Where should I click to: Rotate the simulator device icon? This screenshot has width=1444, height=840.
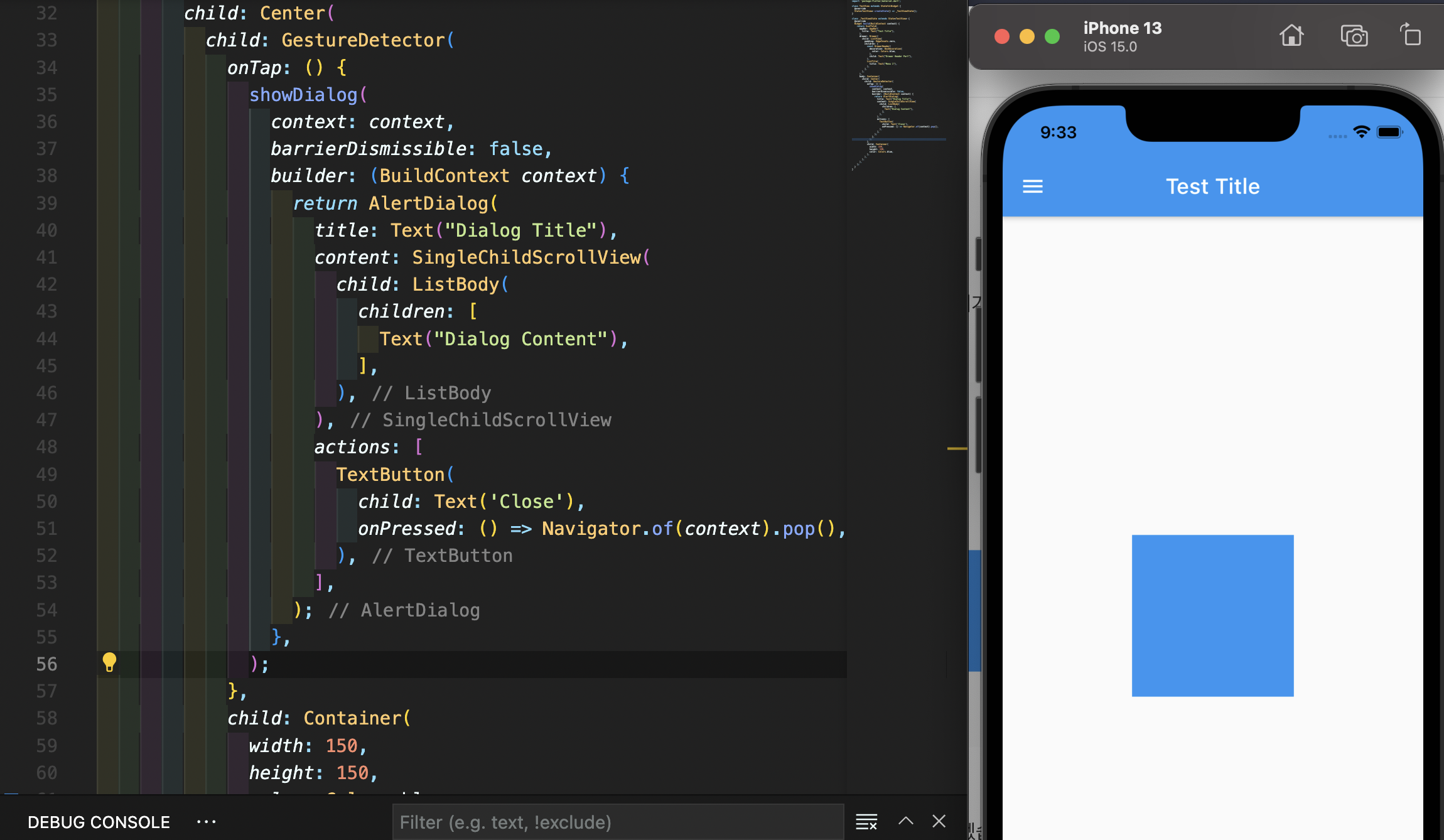tap(1410, 35)
